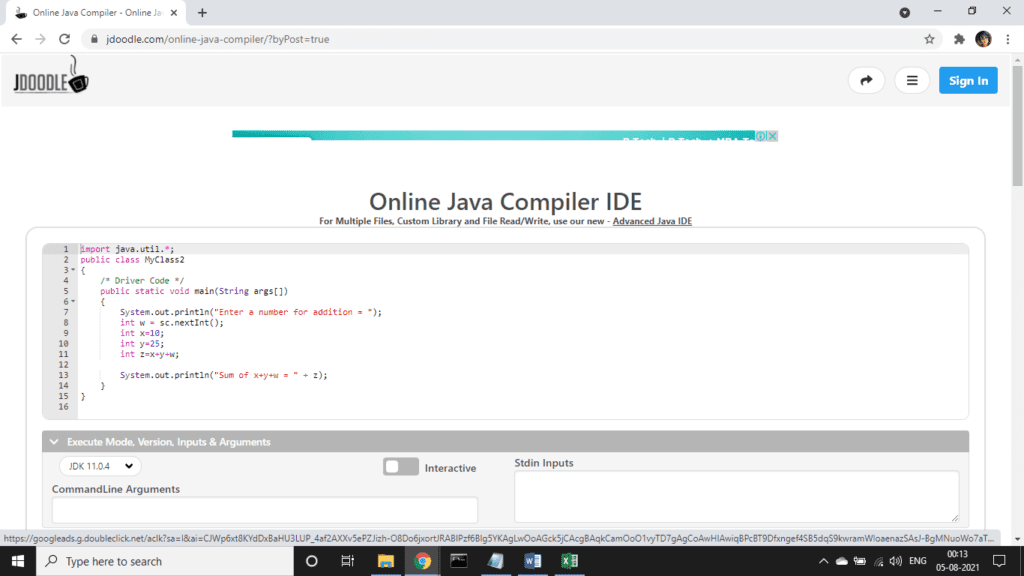Screen dimensions: 1024x576
Task: Toggle the Interactive mode switch
Action: (x=400, y=466)
